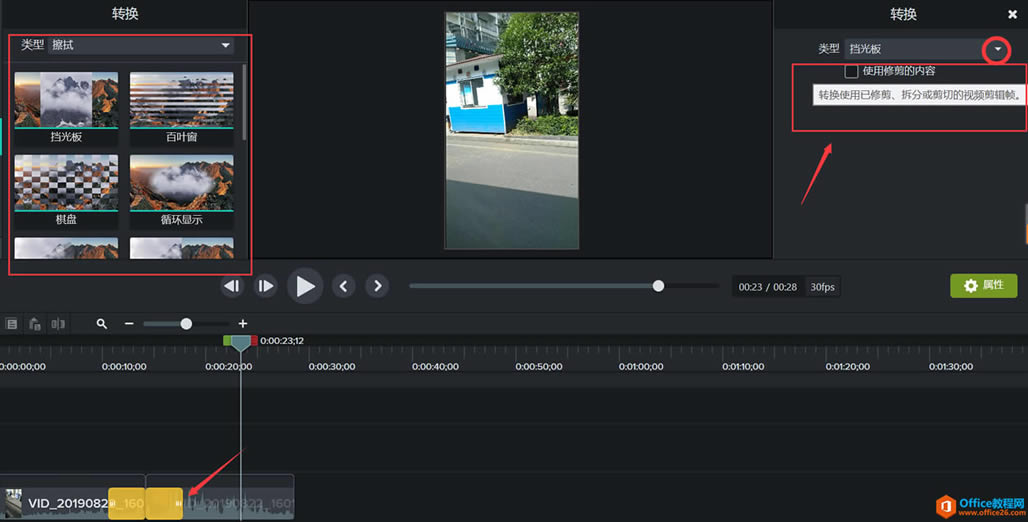Click the split clip icon

(x=58, y=323)
